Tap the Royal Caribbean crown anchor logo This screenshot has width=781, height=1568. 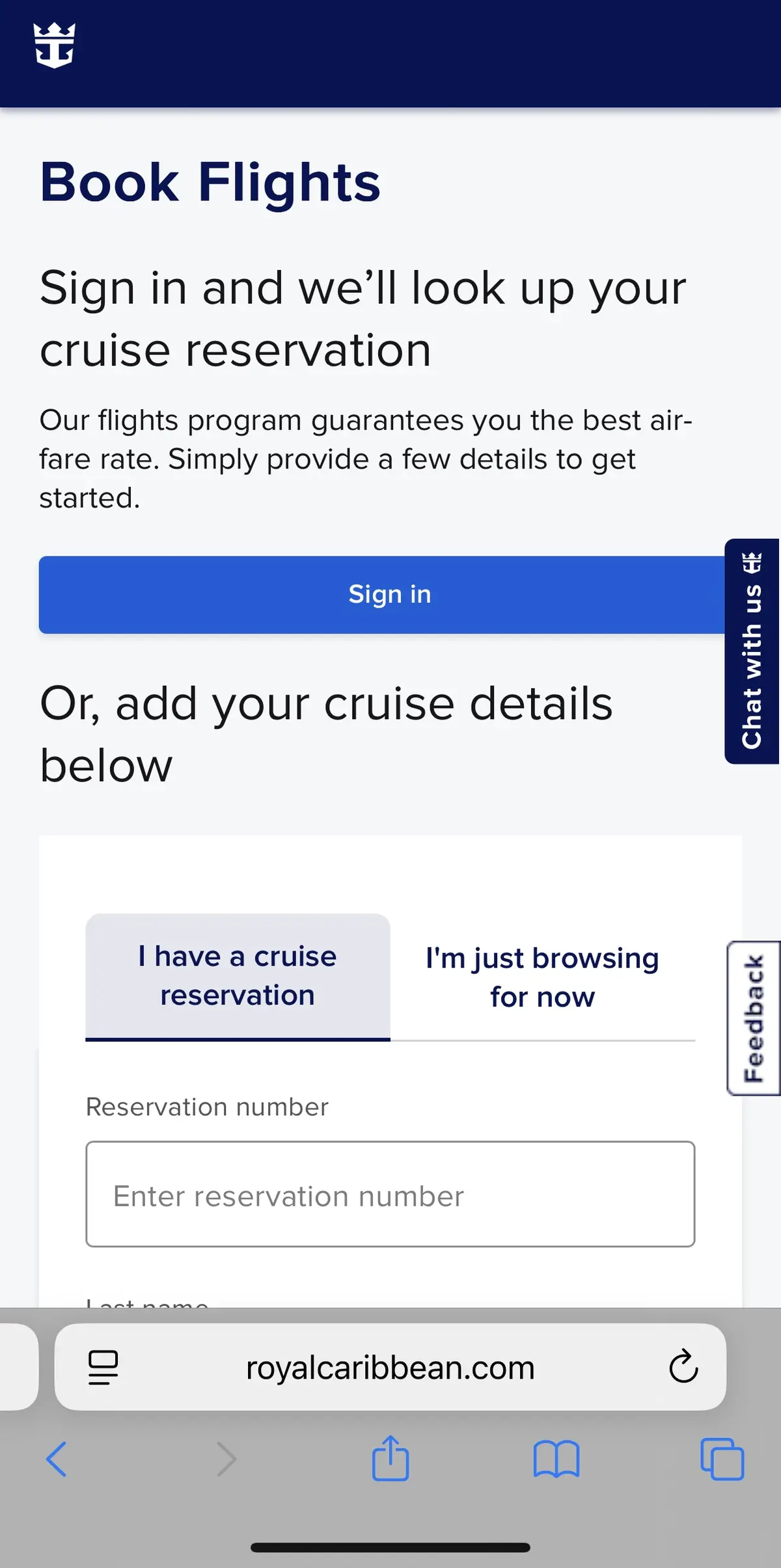(x=55, y=46)
